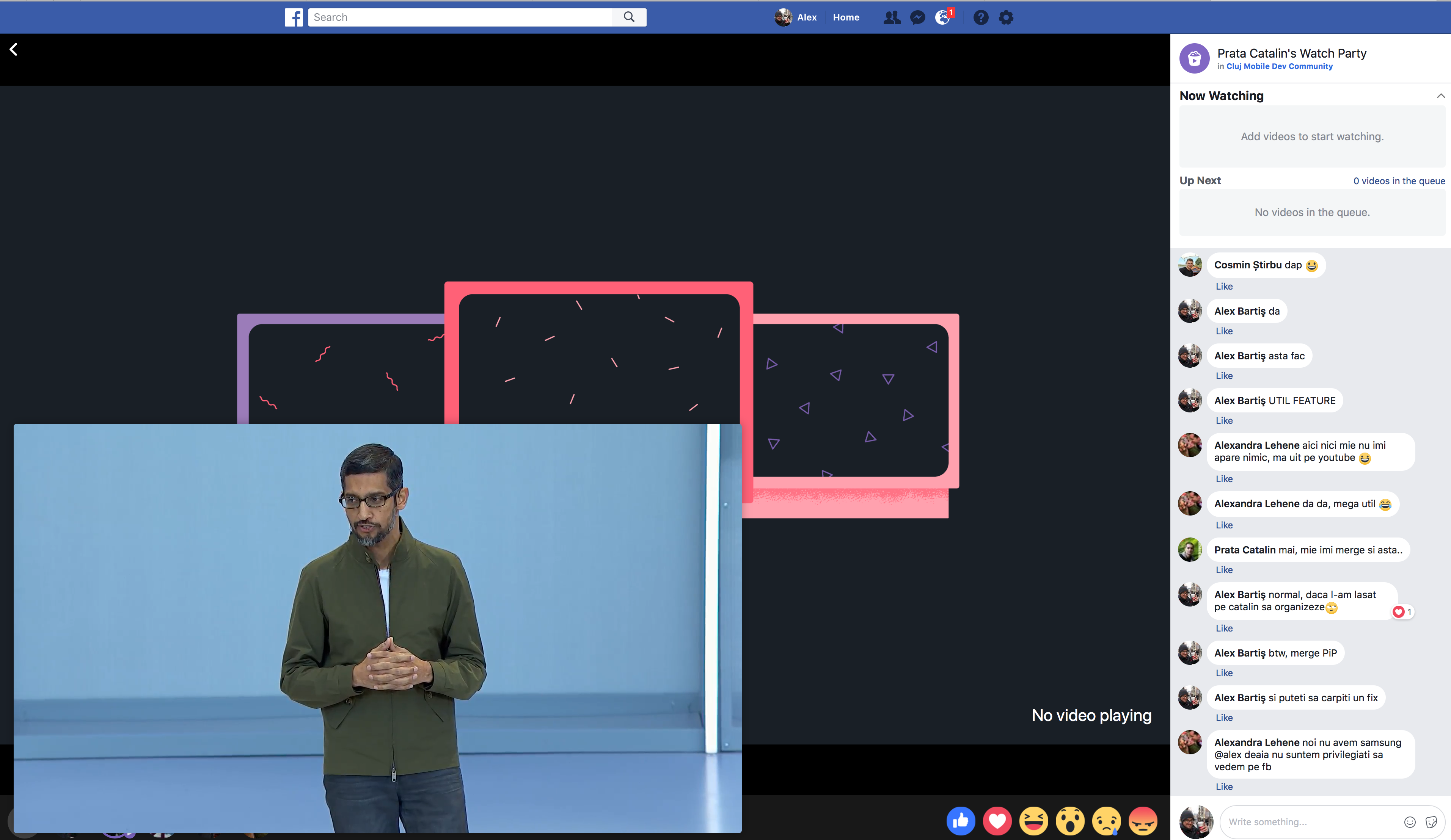The height and width of the screenshot is (840, 1451).
Task: Click the Facebook logo icon
Action: pos(294,17)
